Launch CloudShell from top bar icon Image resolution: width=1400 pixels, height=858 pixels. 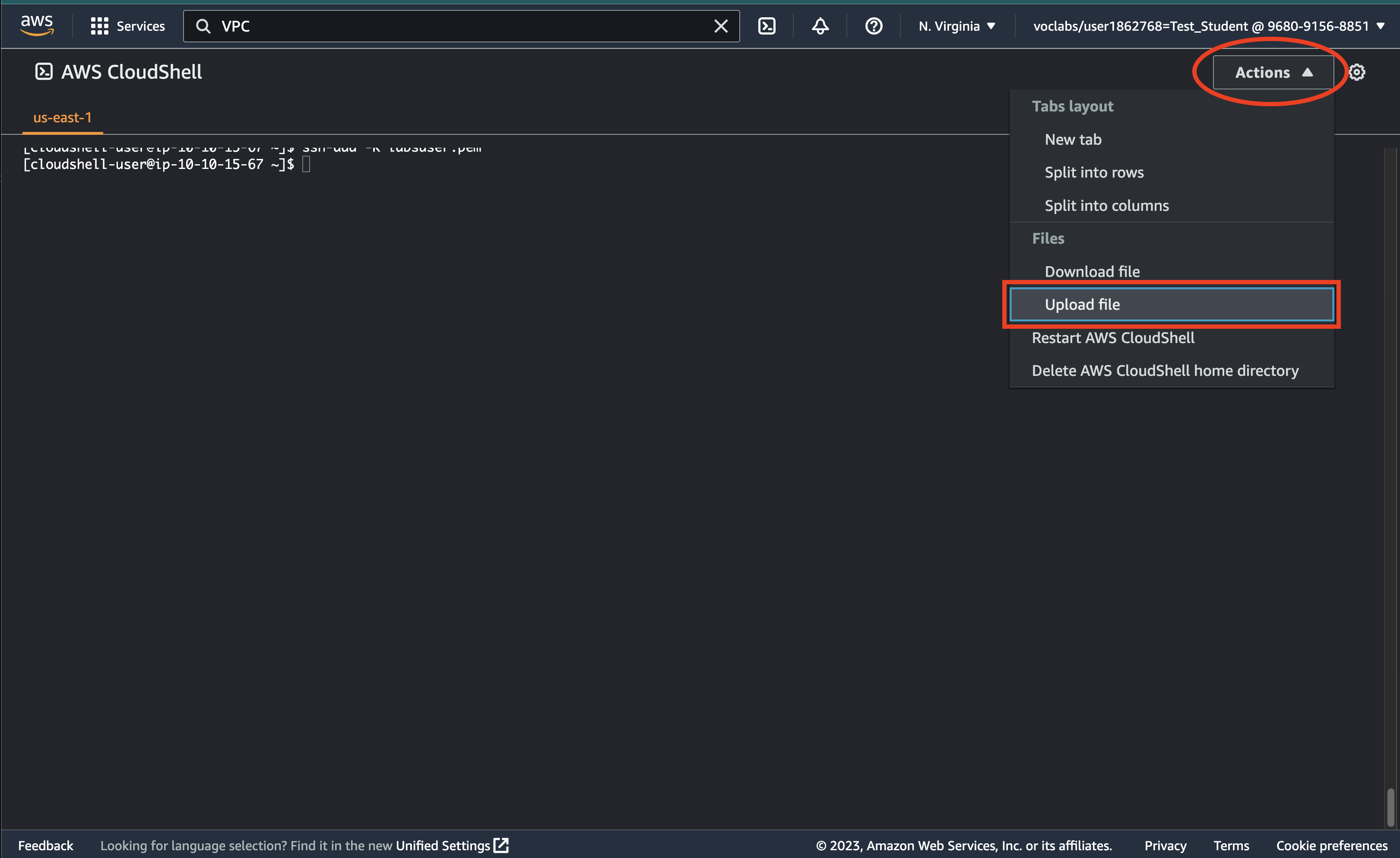coord(767,26)
